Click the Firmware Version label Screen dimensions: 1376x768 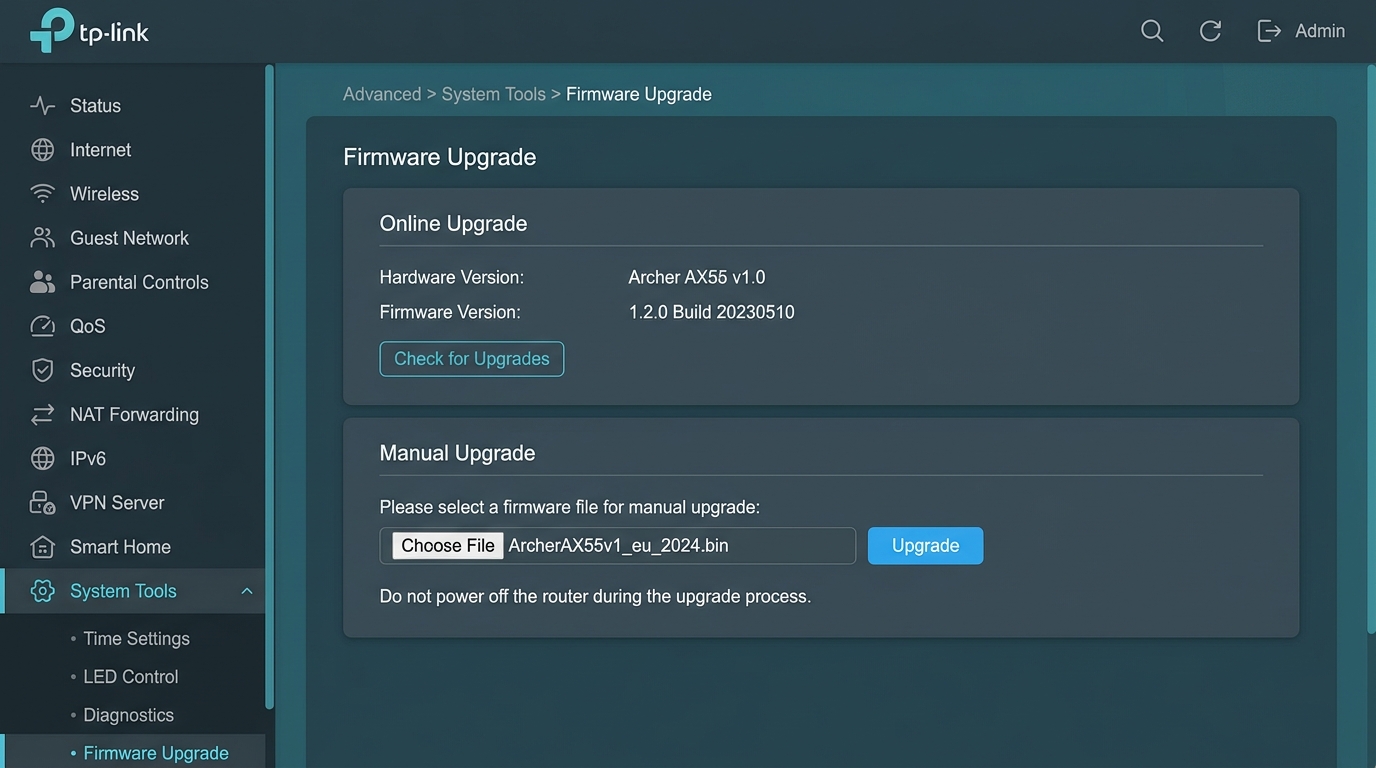(450, 312)
